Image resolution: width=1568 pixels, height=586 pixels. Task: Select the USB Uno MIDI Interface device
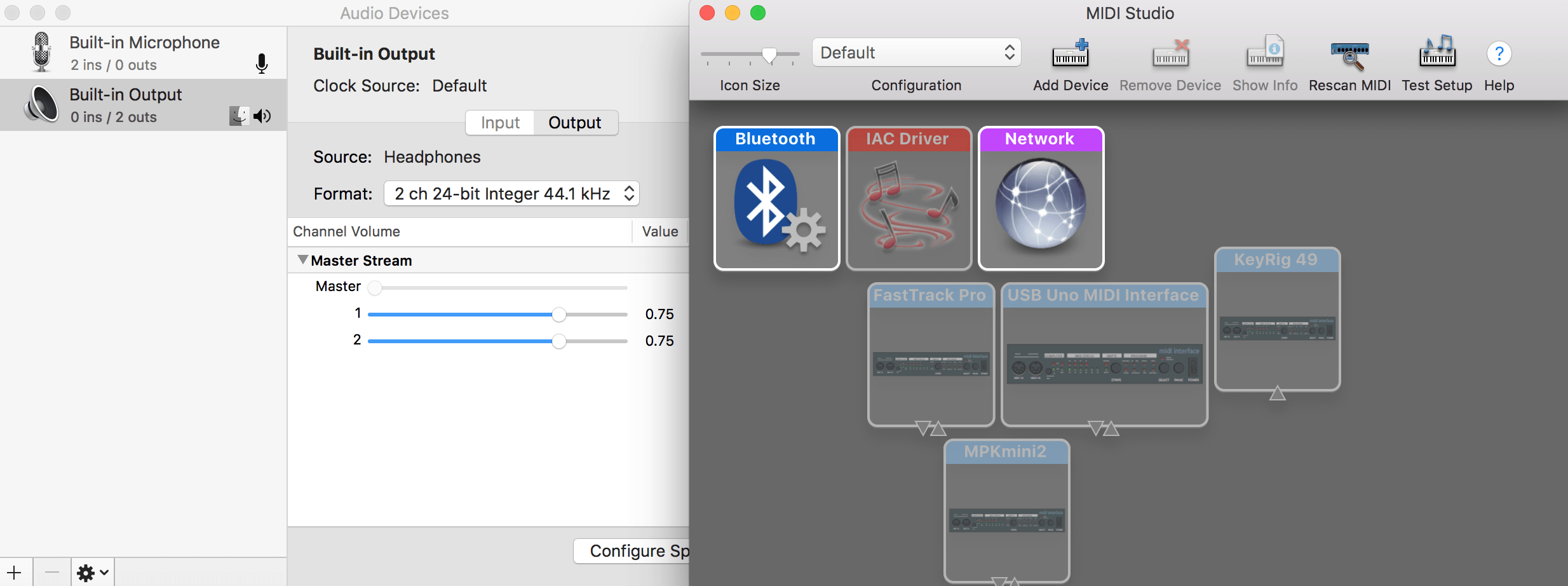click(x=1104, y=355)
